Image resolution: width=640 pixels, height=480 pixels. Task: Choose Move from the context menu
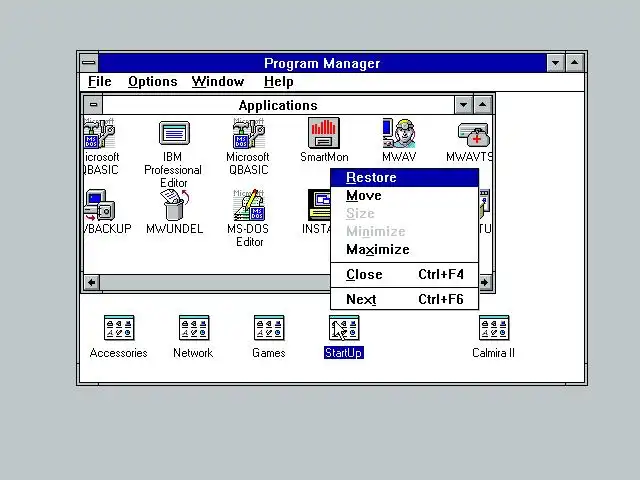click(404, 196)
